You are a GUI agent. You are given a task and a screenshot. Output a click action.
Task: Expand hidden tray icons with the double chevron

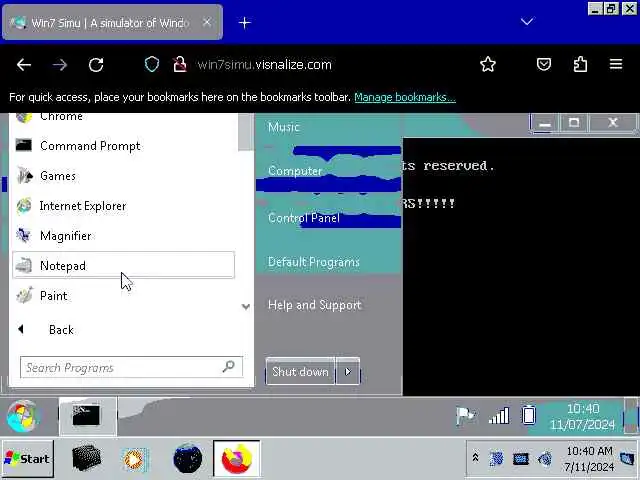tap(476, 458)
